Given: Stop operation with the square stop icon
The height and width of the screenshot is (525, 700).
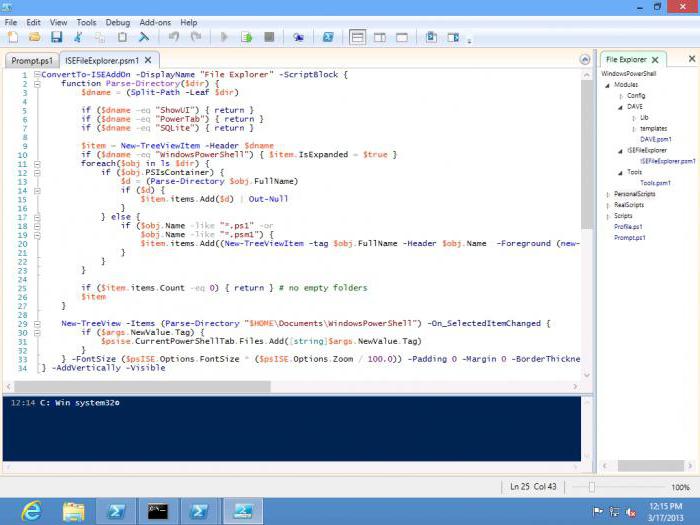Looking at the screenshot, I should point(269,37).
